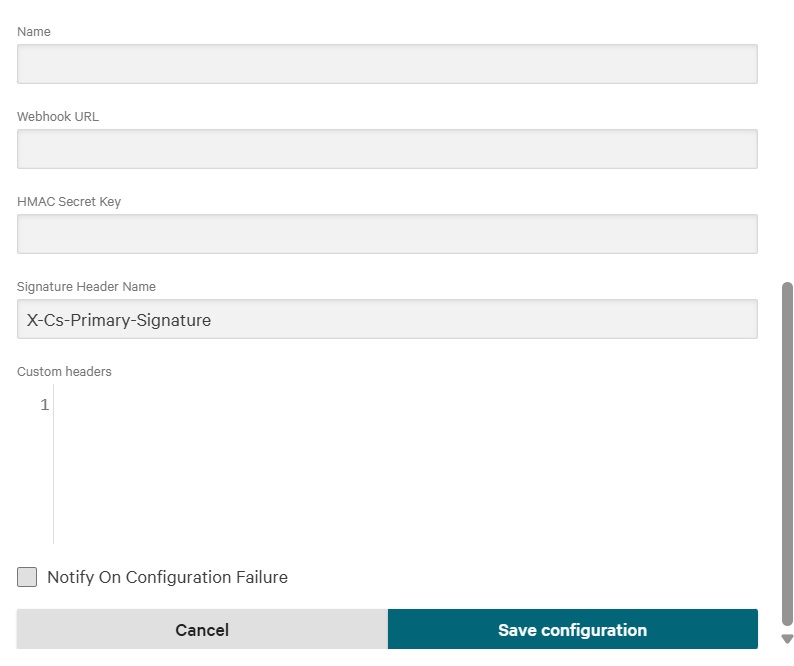Screen dimensions: 794x666
Task: Click the Name input field
Action: pos(387,64)
